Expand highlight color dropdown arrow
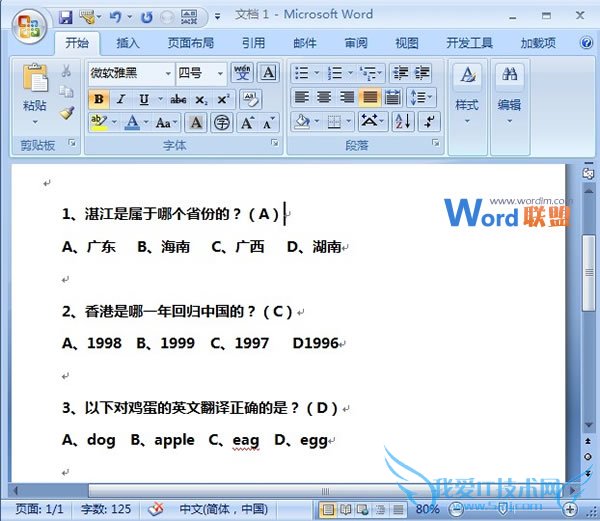Screen dimensions: 600x521 114,122
